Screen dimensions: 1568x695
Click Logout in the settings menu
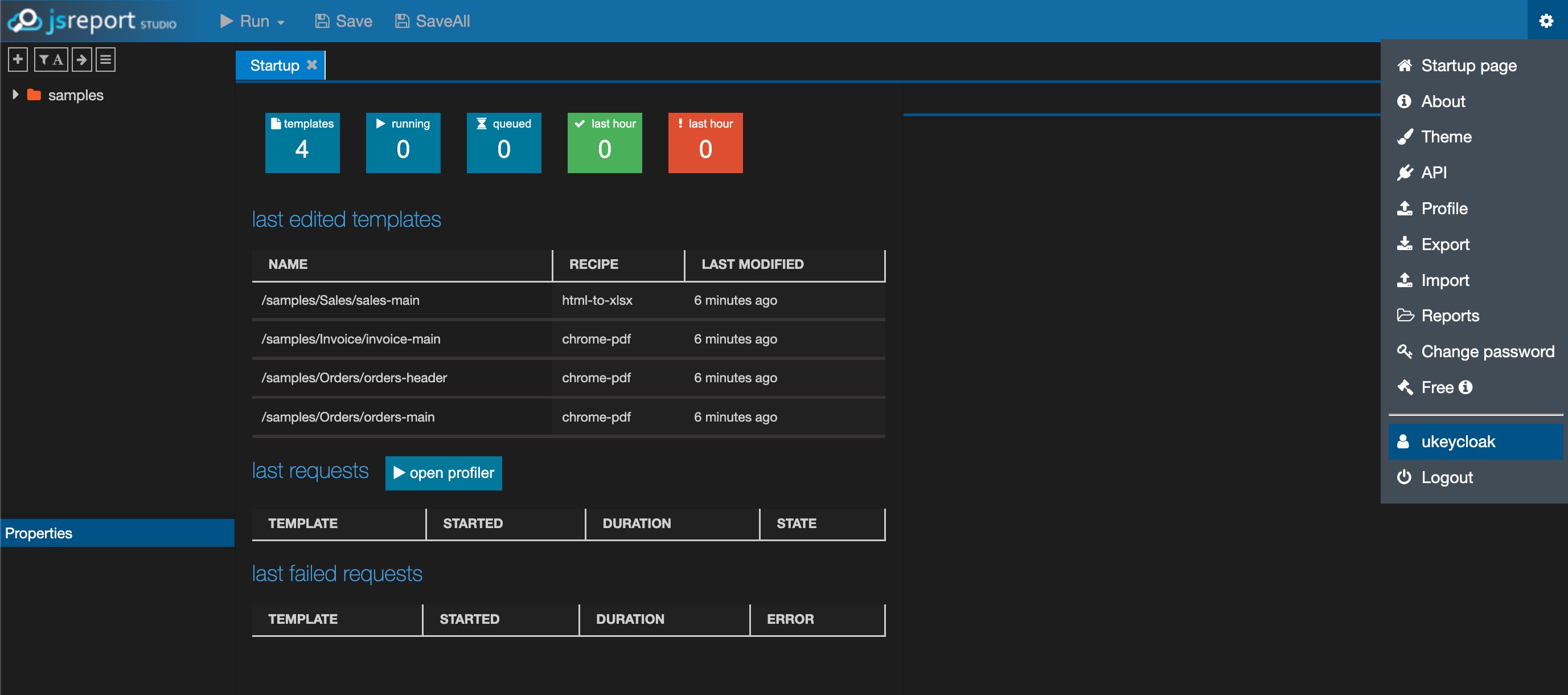(1474, 477)
